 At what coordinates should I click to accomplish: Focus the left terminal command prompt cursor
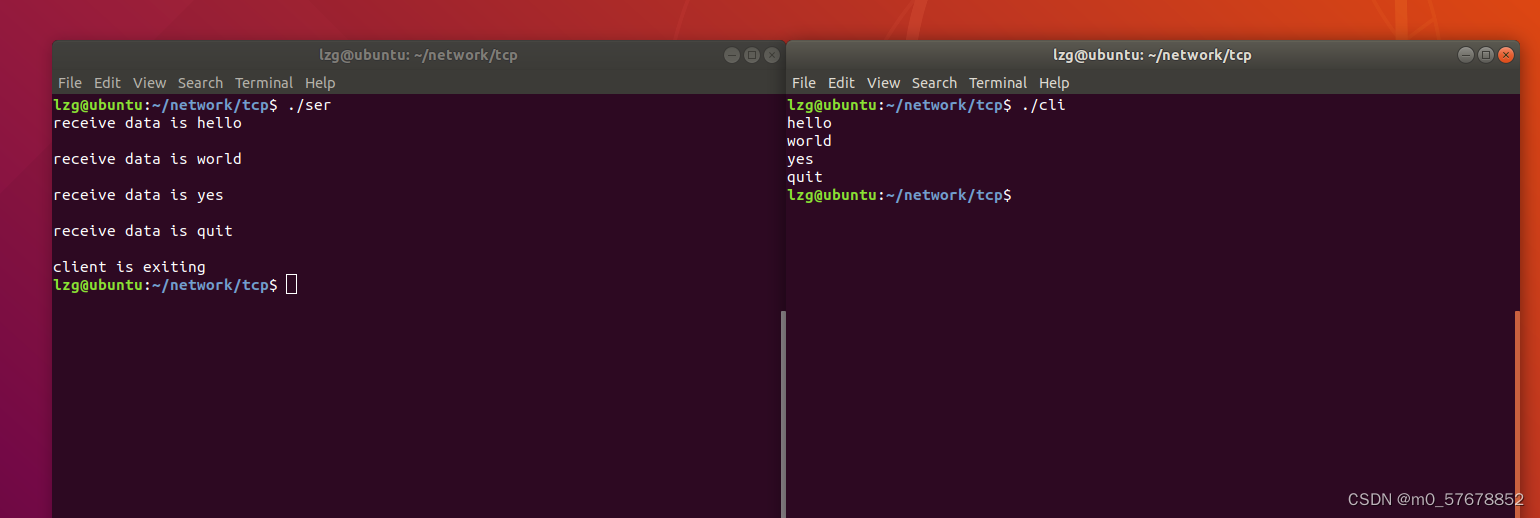pyautogui.click(x=291, y=285)
